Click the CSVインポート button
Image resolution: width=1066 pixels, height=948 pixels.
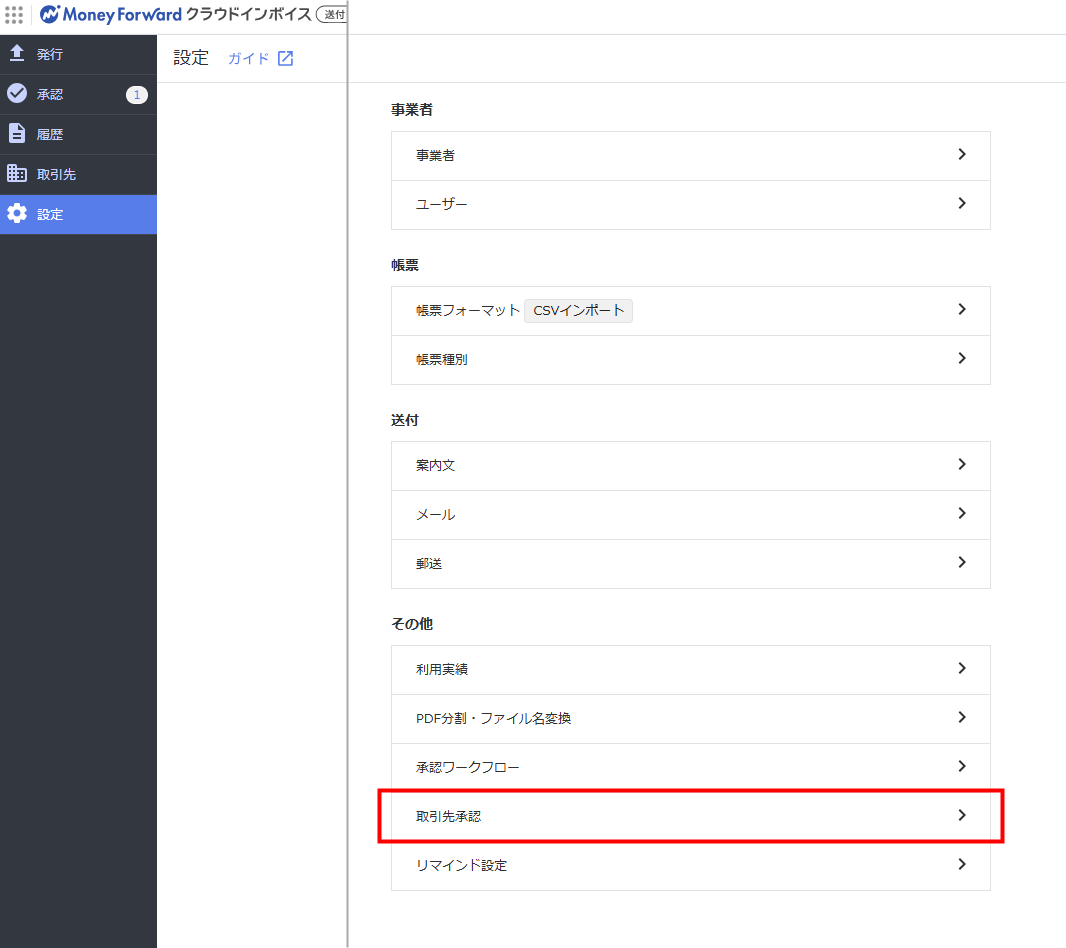pyautogui.click(x=579, y=310)
